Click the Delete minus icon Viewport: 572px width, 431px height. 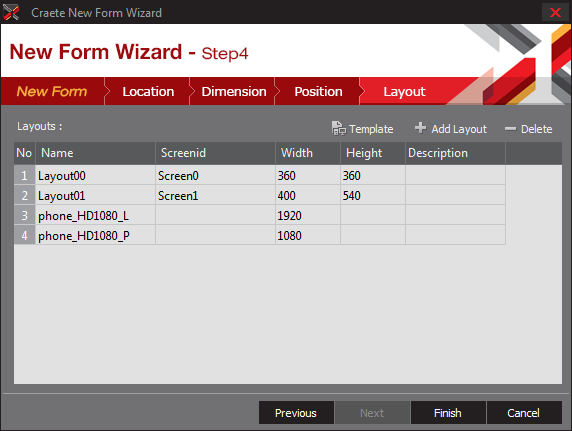coord(510,129)
